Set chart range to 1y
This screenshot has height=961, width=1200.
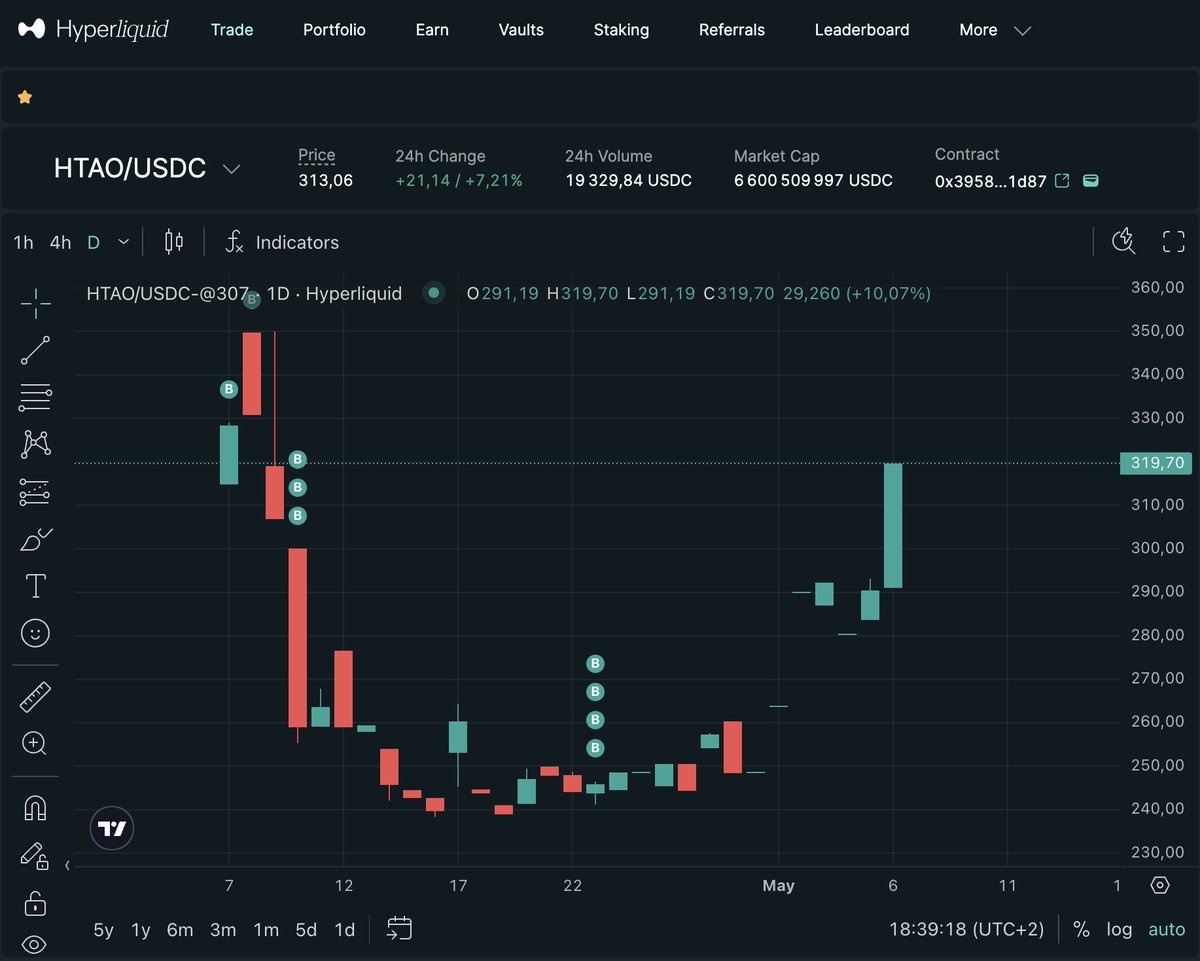click(140, 929)
